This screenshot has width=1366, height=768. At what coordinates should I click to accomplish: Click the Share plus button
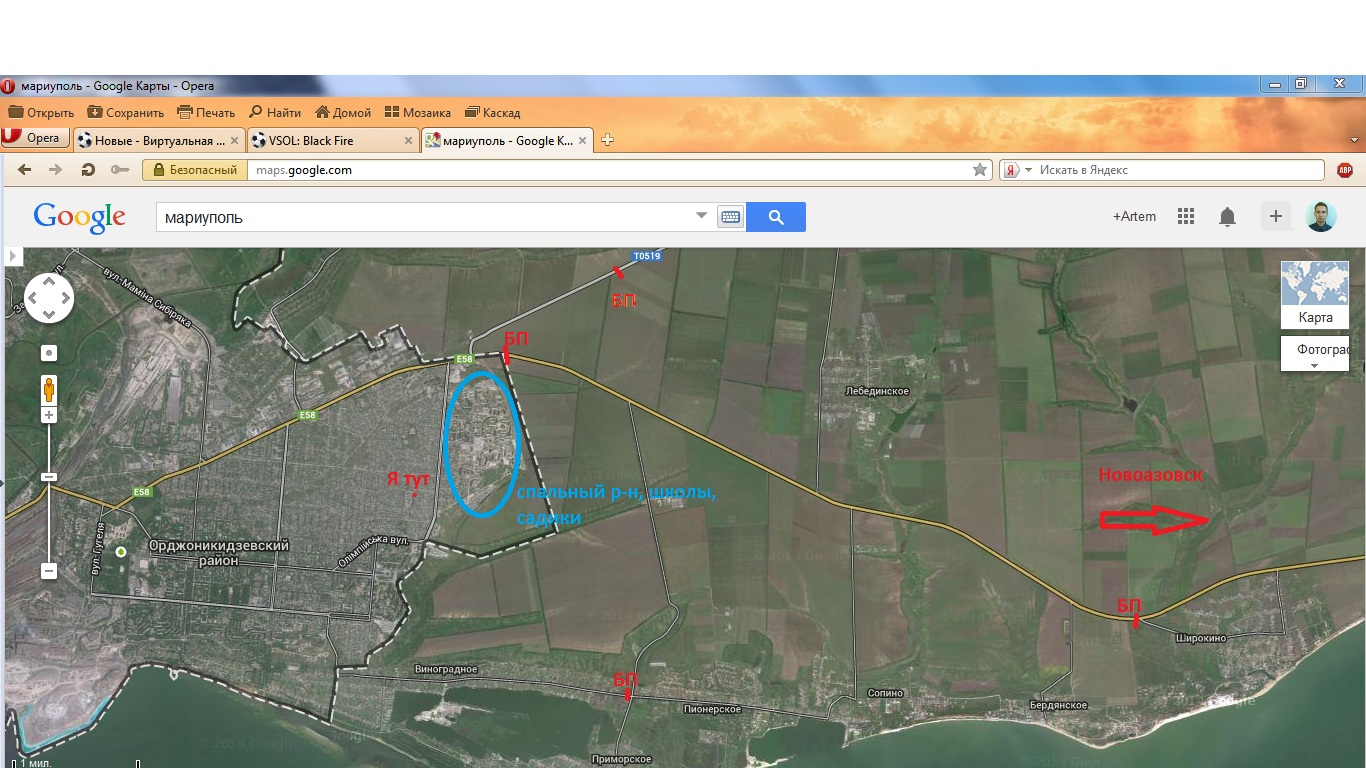click(x=1275, y=216)
